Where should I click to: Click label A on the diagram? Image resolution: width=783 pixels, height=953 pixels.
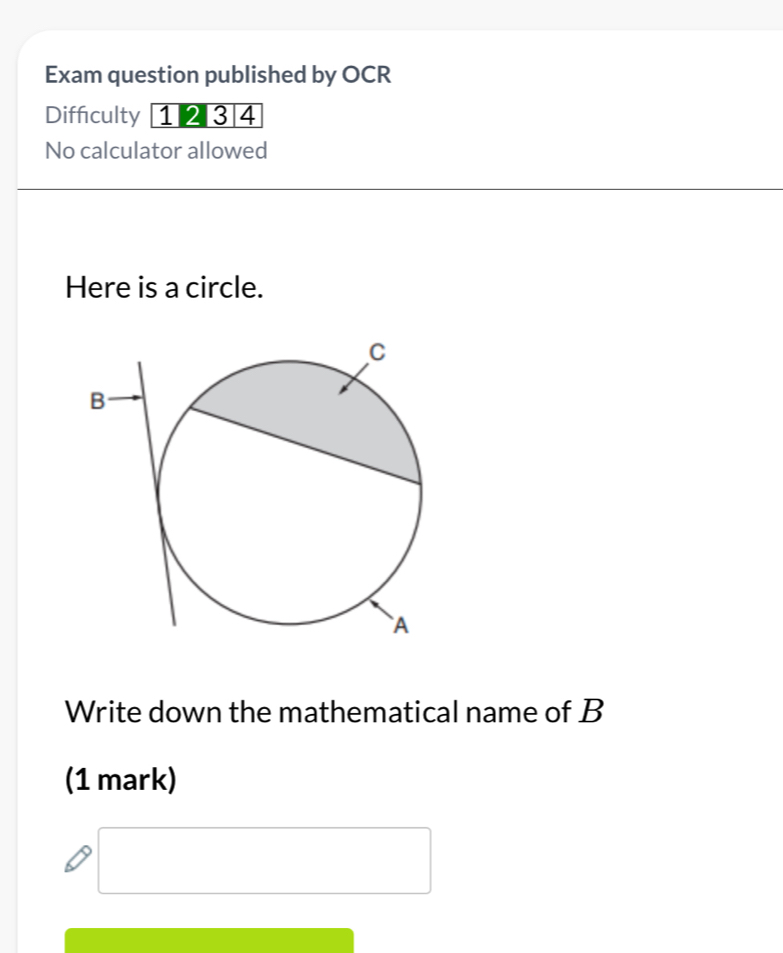tap(401, 625)
